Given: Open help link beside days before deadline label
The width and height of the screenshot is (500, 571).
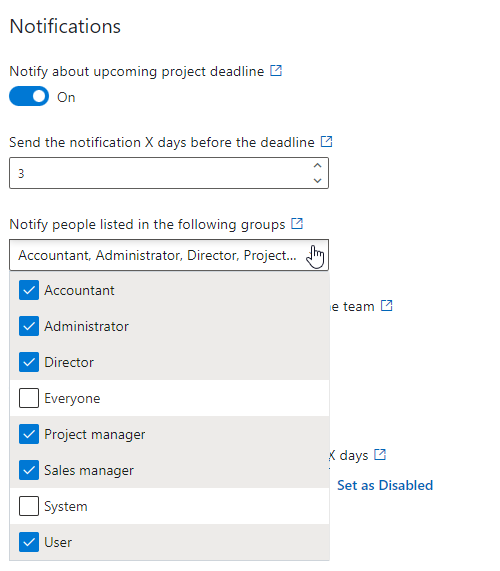Looking at the screenshot, I should (327, 141).
